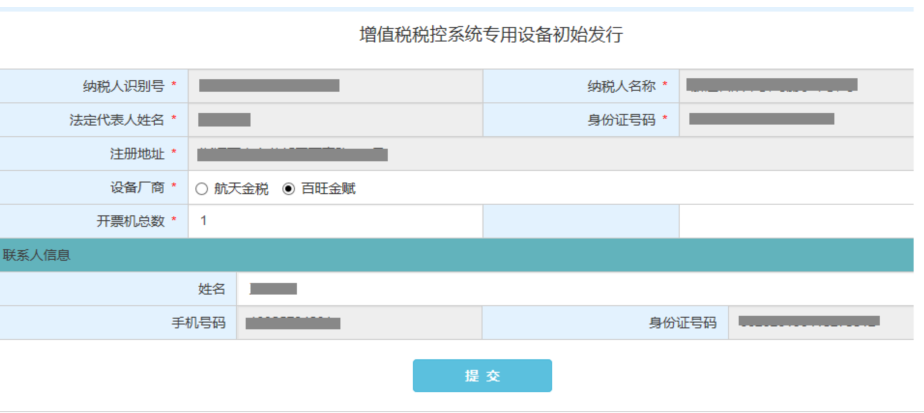Click the 纳税人名称 field label
Image resolution: width=924 pixels, height=413 pixels.
tap(621, 86)
